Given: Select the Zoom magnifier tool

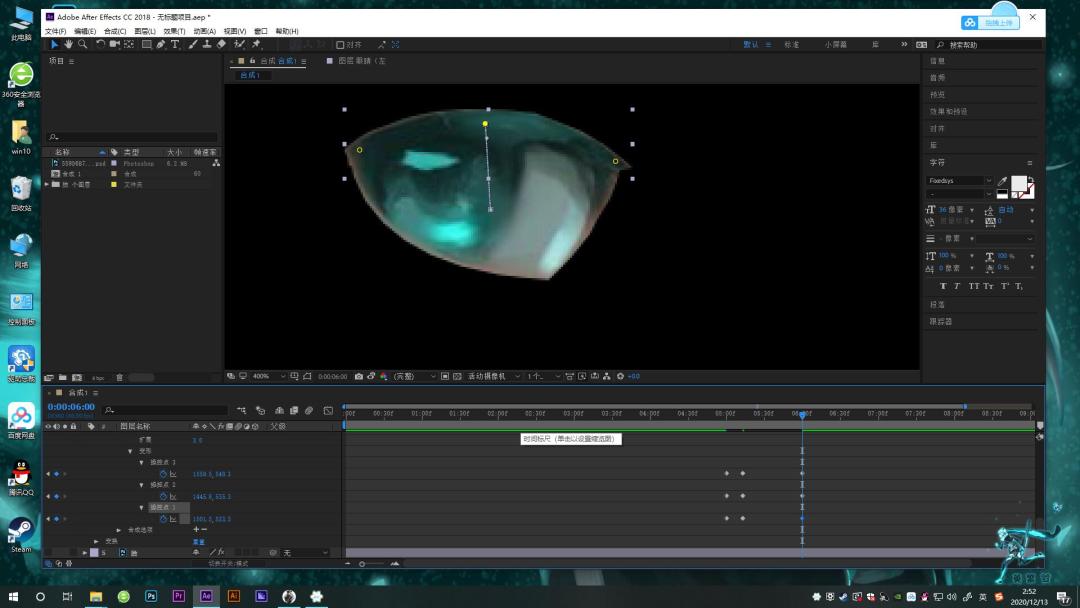Looking at the screenshot, I should (x=83, y=44).
